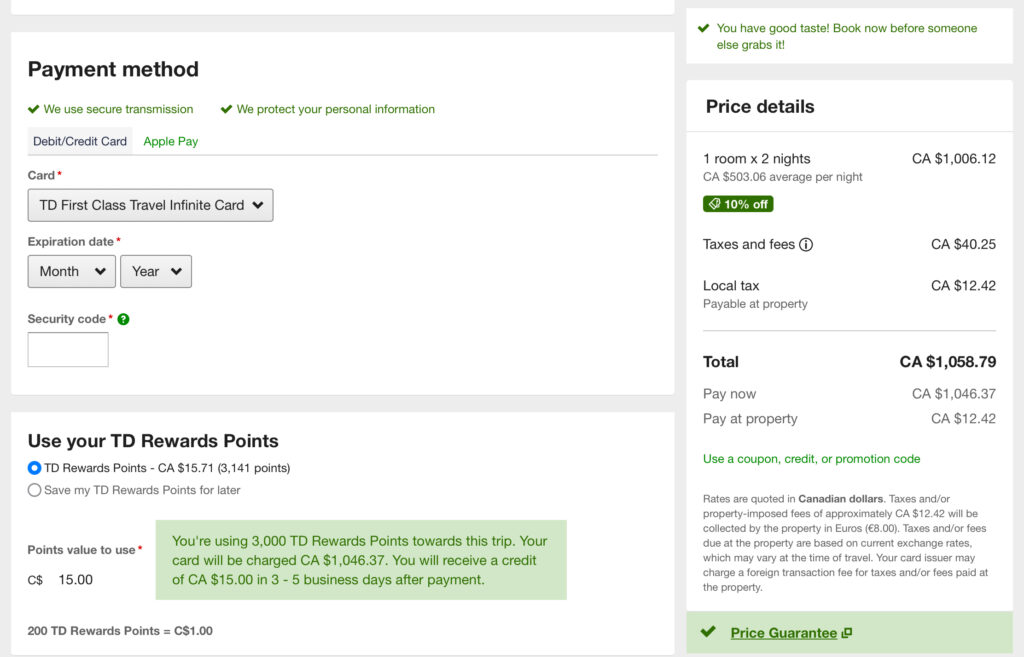Screen dimensions: 1024x657
Task: Open the coupon, credit, or promotion code link
Action: [811, 459]
